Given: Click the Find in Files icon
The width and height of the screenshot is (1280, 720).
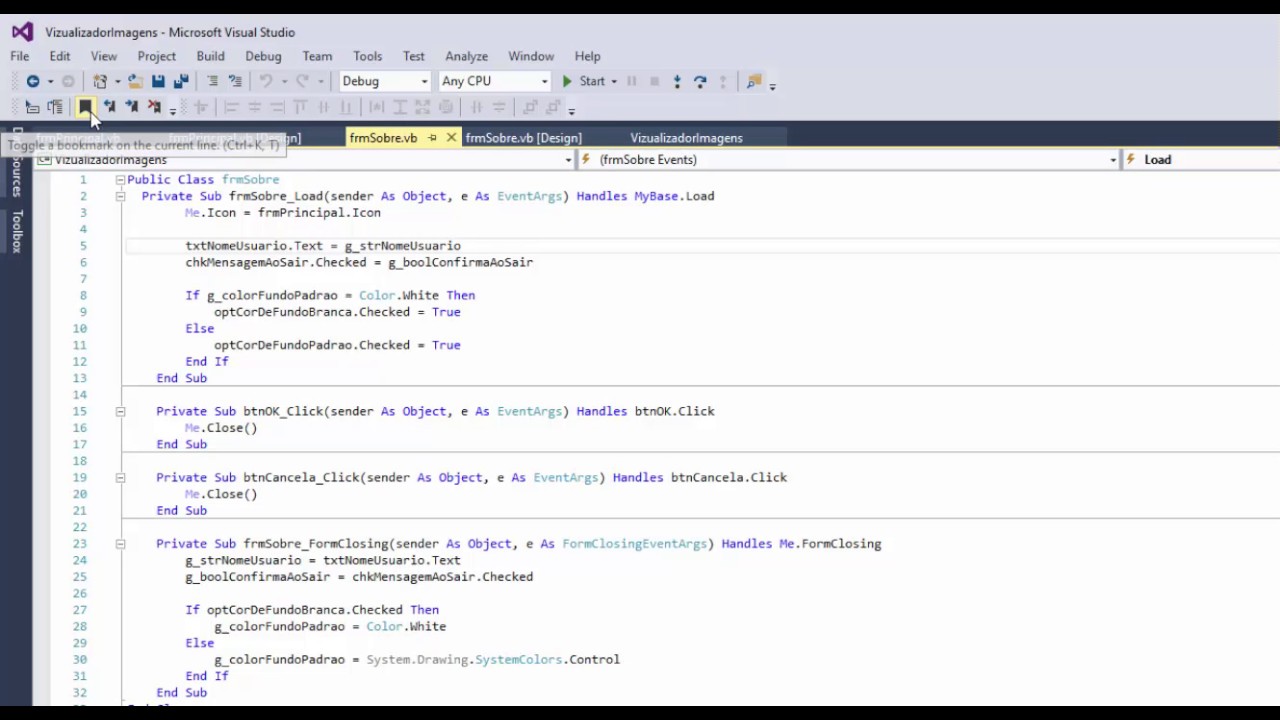Looking at the screenshot, I should click(x=754, y=81).
